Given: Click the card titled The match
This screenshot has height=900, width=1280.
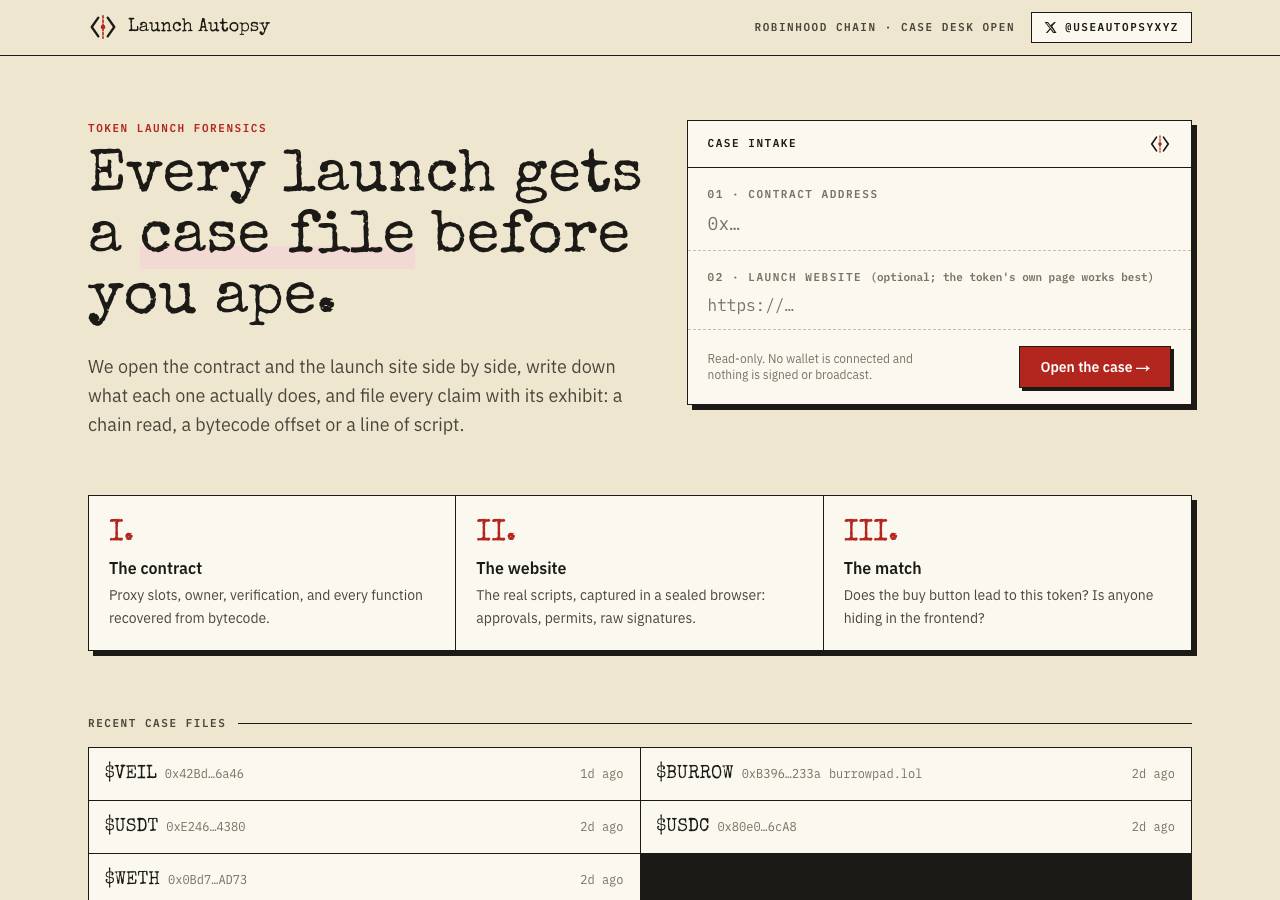Looking at the screenshot, I should pos(1007,573).
